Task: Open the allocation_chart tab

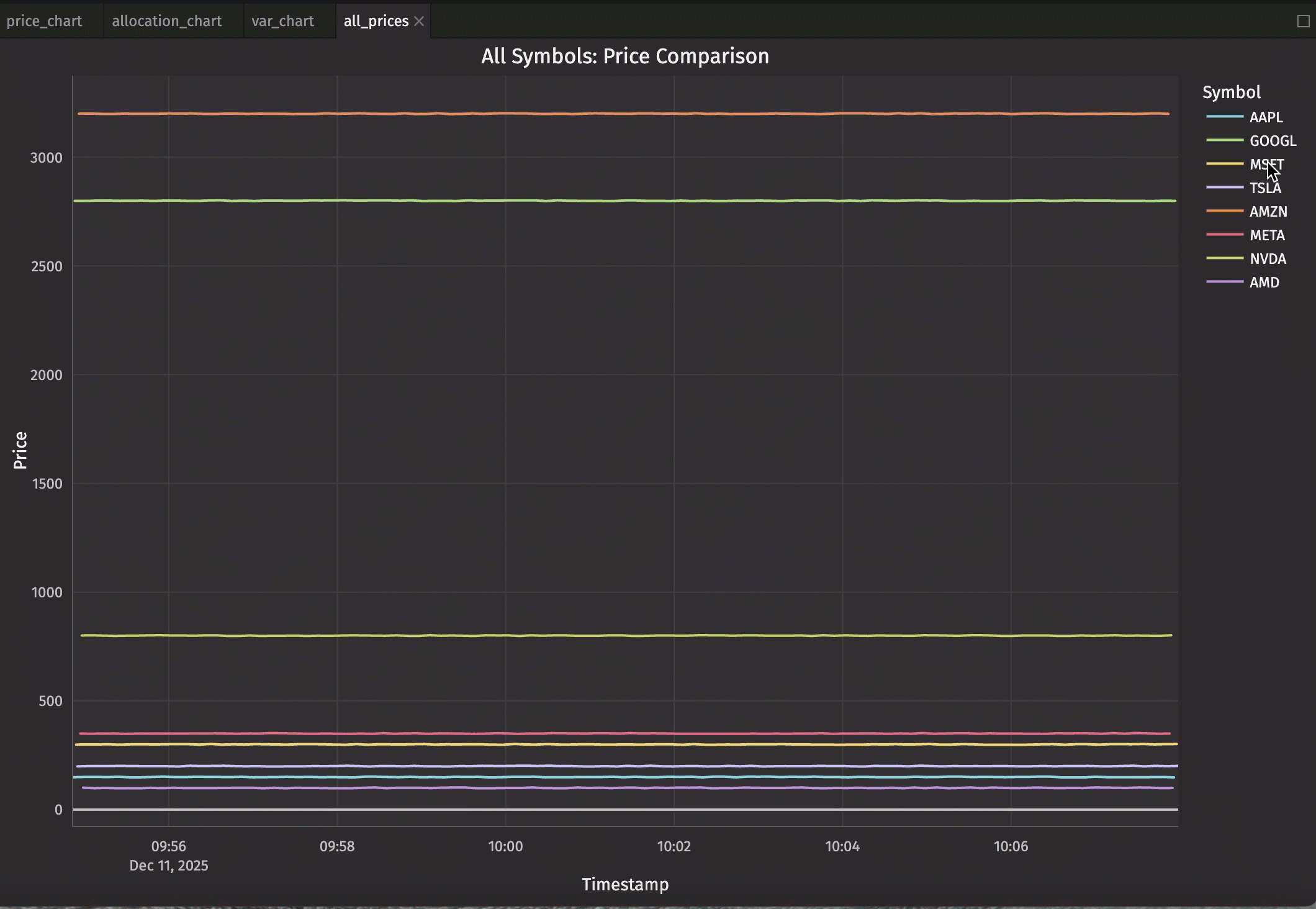Action: [166, 21]
